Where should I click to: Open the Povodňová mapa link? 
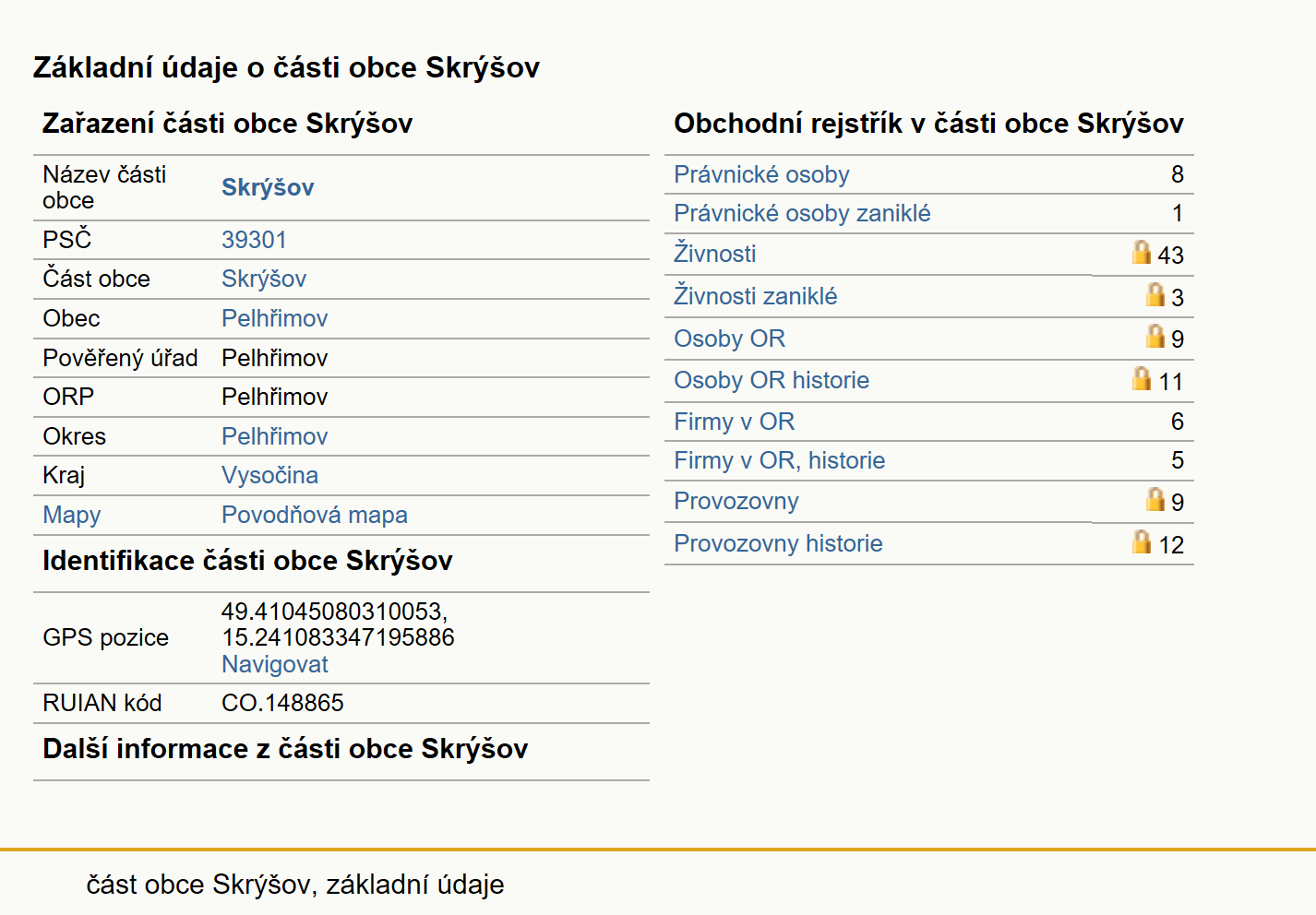click(315, 515)
